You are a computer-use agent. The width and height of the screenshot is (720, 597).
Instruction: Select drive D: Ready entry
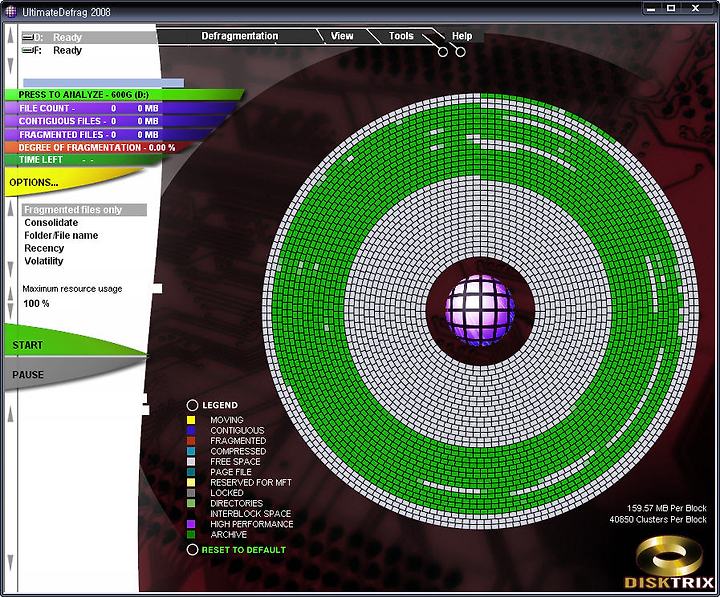coord(89,37)
